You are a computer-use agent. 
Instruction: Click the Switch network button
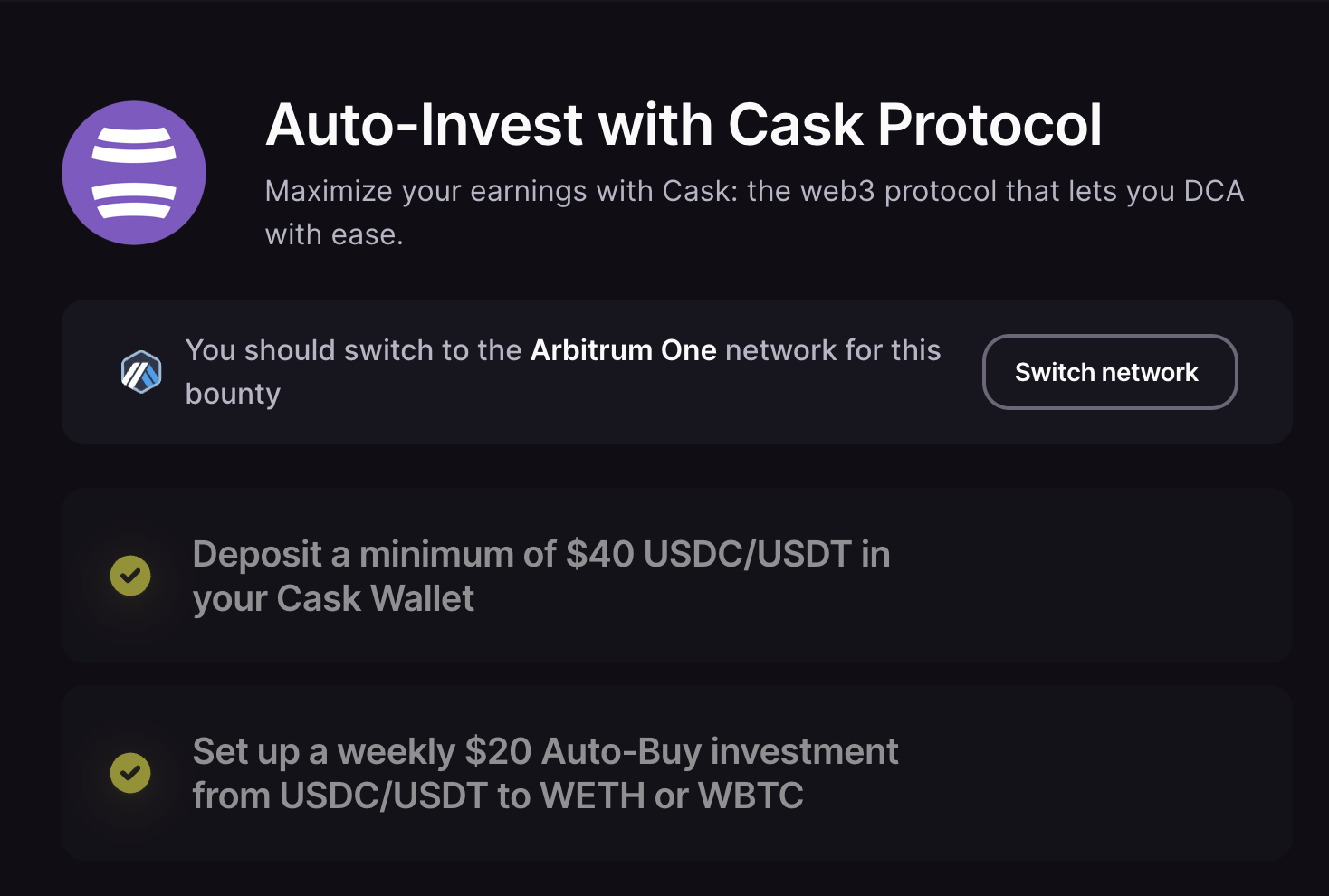(1110, 372)
